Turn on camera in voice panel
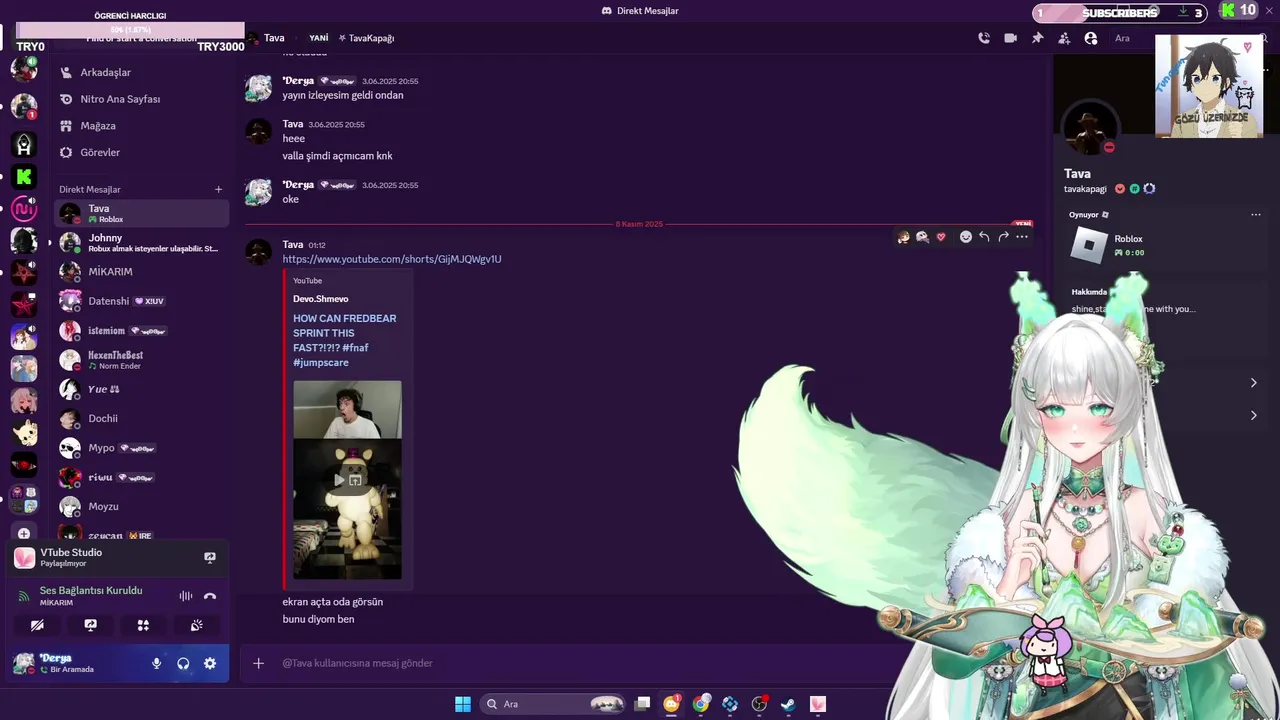 pos(37,625)
